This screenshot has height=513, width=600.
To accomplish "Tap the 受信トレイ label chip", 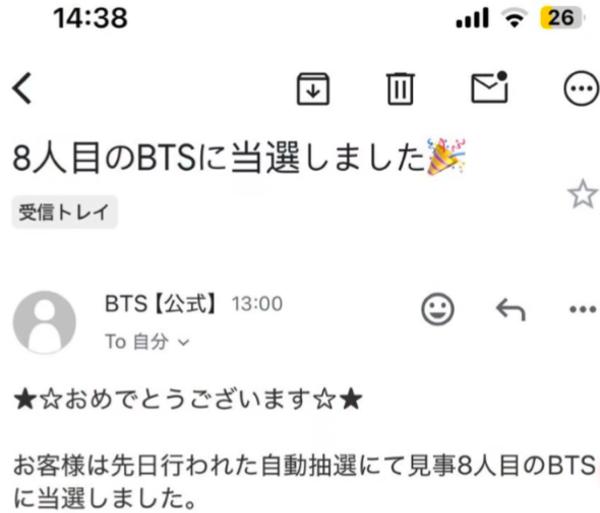I will tap(64, 212).
